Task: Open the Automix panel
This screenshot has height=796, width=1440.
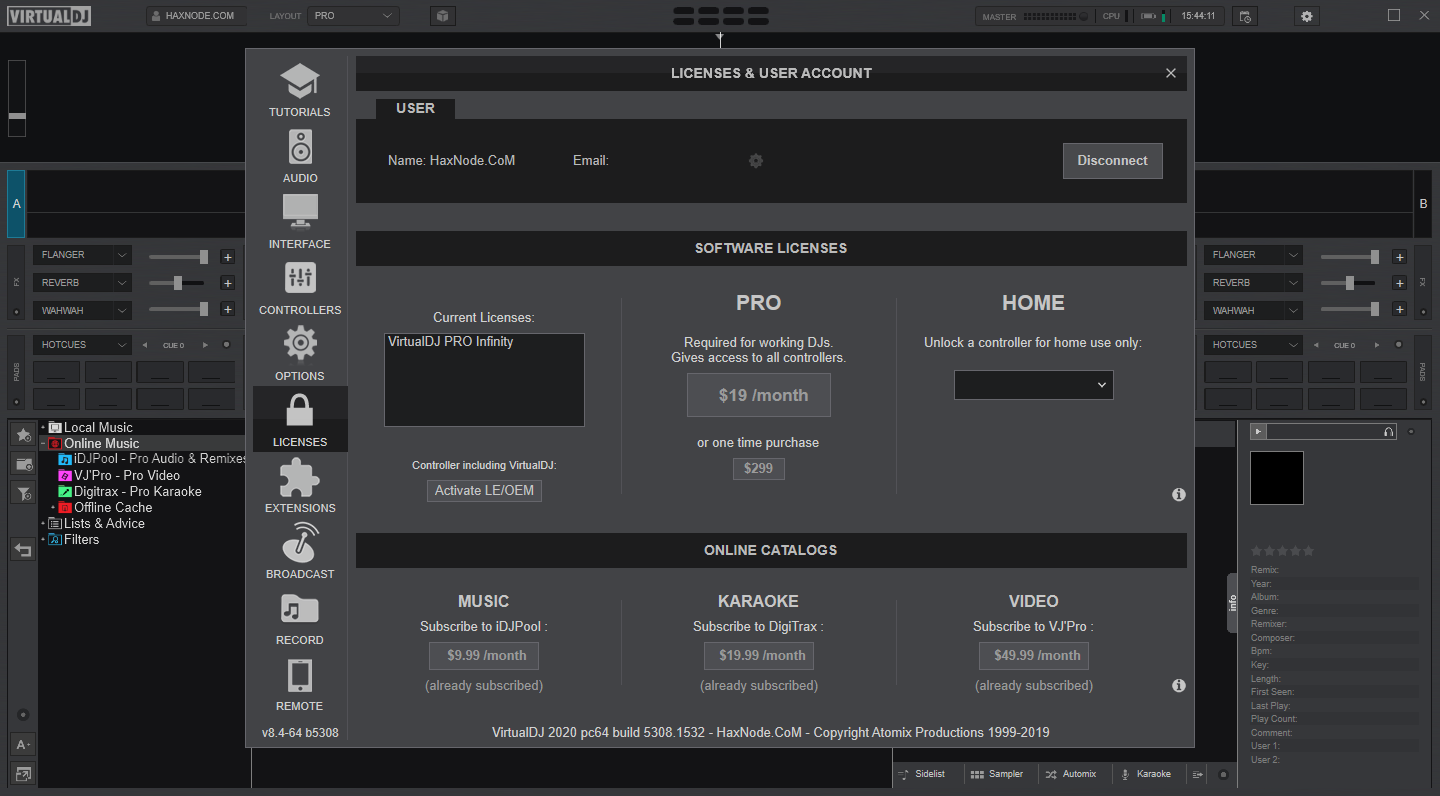Action: tap(1071, 774)
